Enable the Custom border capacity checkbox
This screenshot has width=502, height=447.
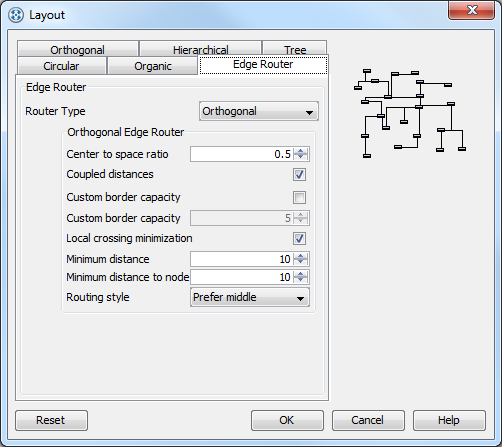pos(299,197)
